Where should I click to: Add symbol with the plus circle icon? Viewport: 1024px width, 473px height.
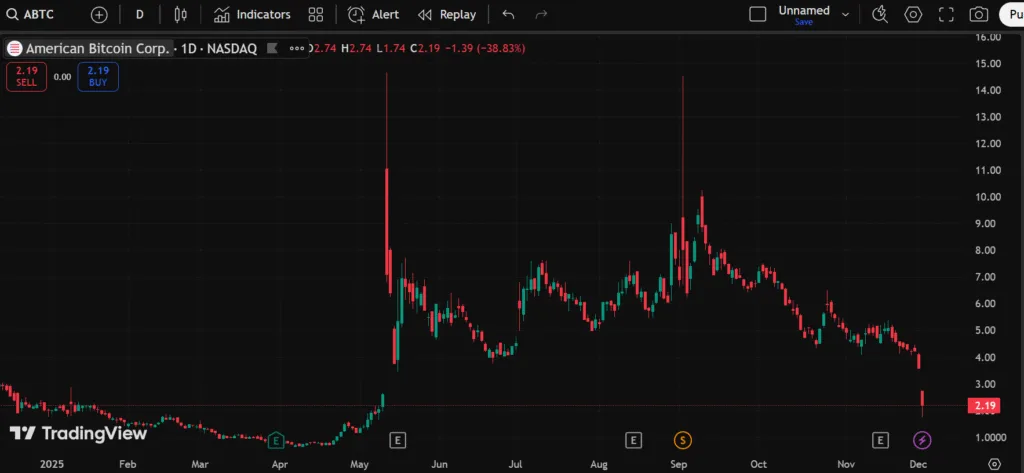point(99,14)
